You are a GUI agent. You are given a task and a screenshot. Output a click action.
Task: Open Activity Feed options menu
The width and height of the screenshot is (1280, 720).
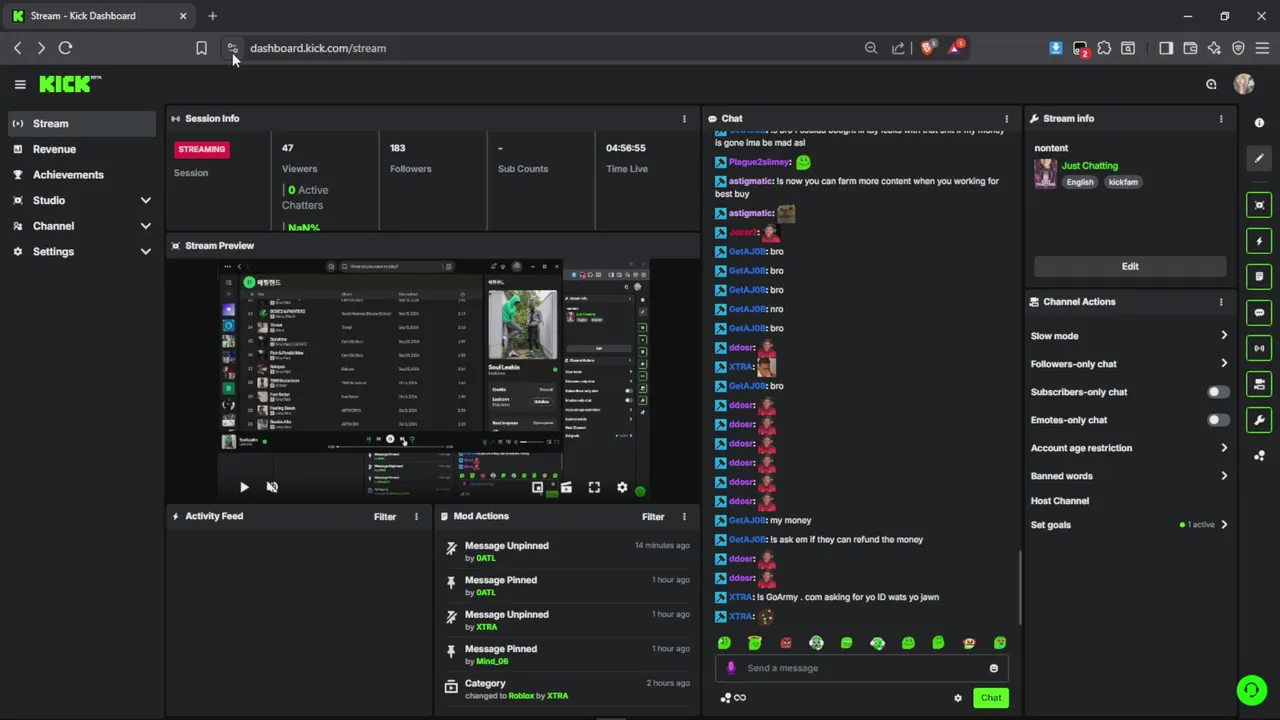(416, 517)
